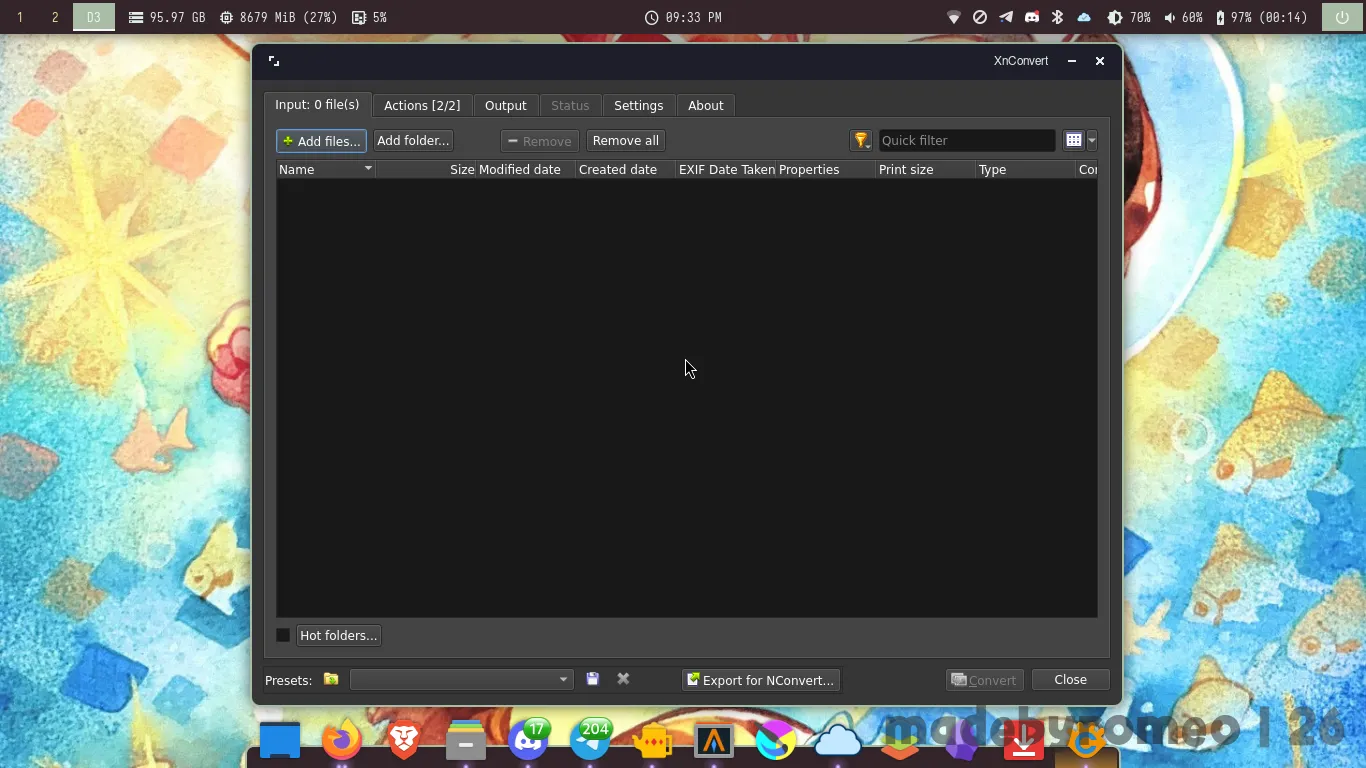Go to the Settings tab
This screenshot has width=1366, height=768.
[638, 105]
